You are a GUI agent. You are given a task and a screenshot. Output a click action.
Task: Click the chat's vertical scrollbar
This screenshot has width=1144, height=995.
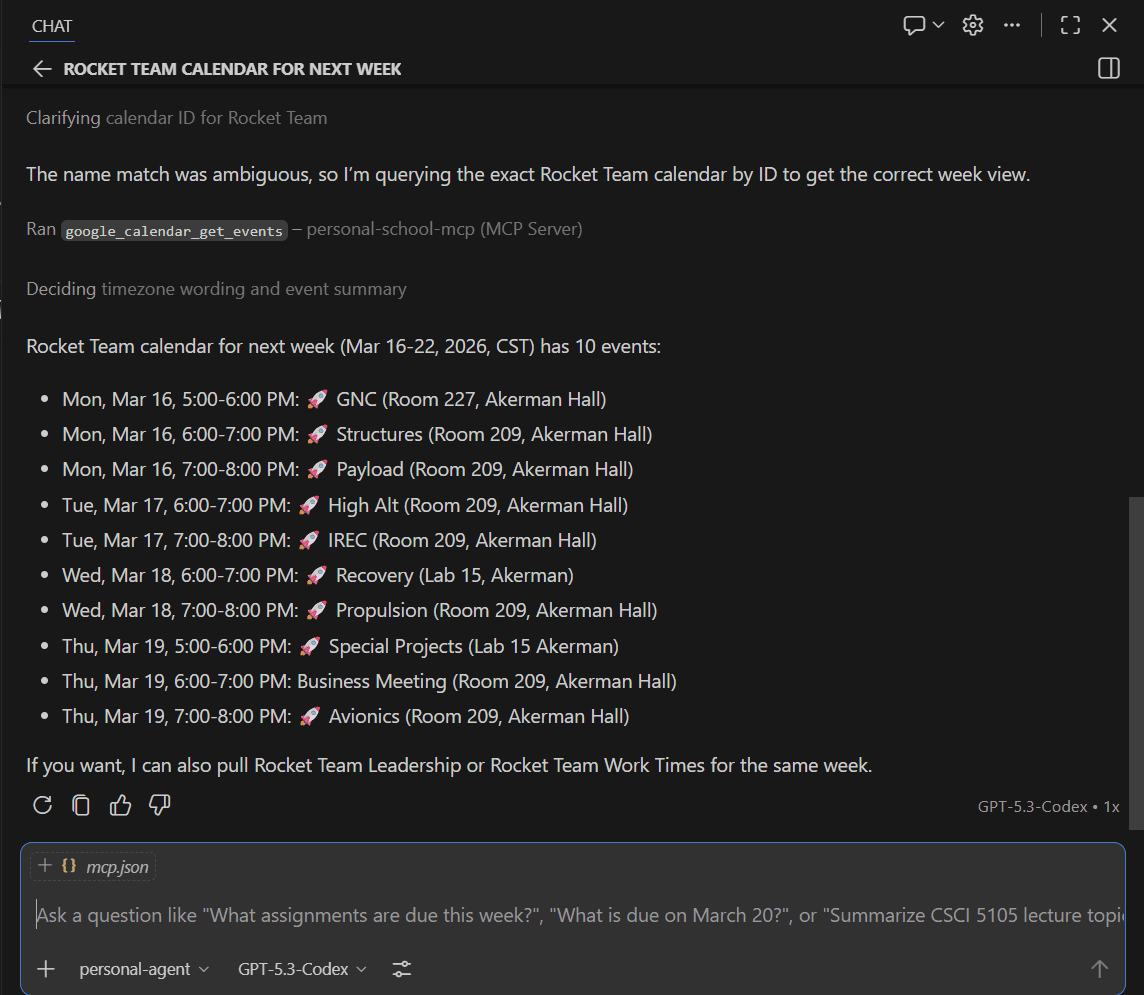[1135, 660]
